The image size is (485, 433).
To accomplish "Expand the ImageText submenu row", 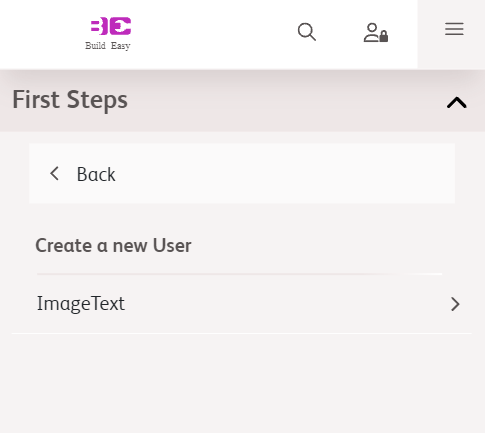I will [x=242, y=304].
